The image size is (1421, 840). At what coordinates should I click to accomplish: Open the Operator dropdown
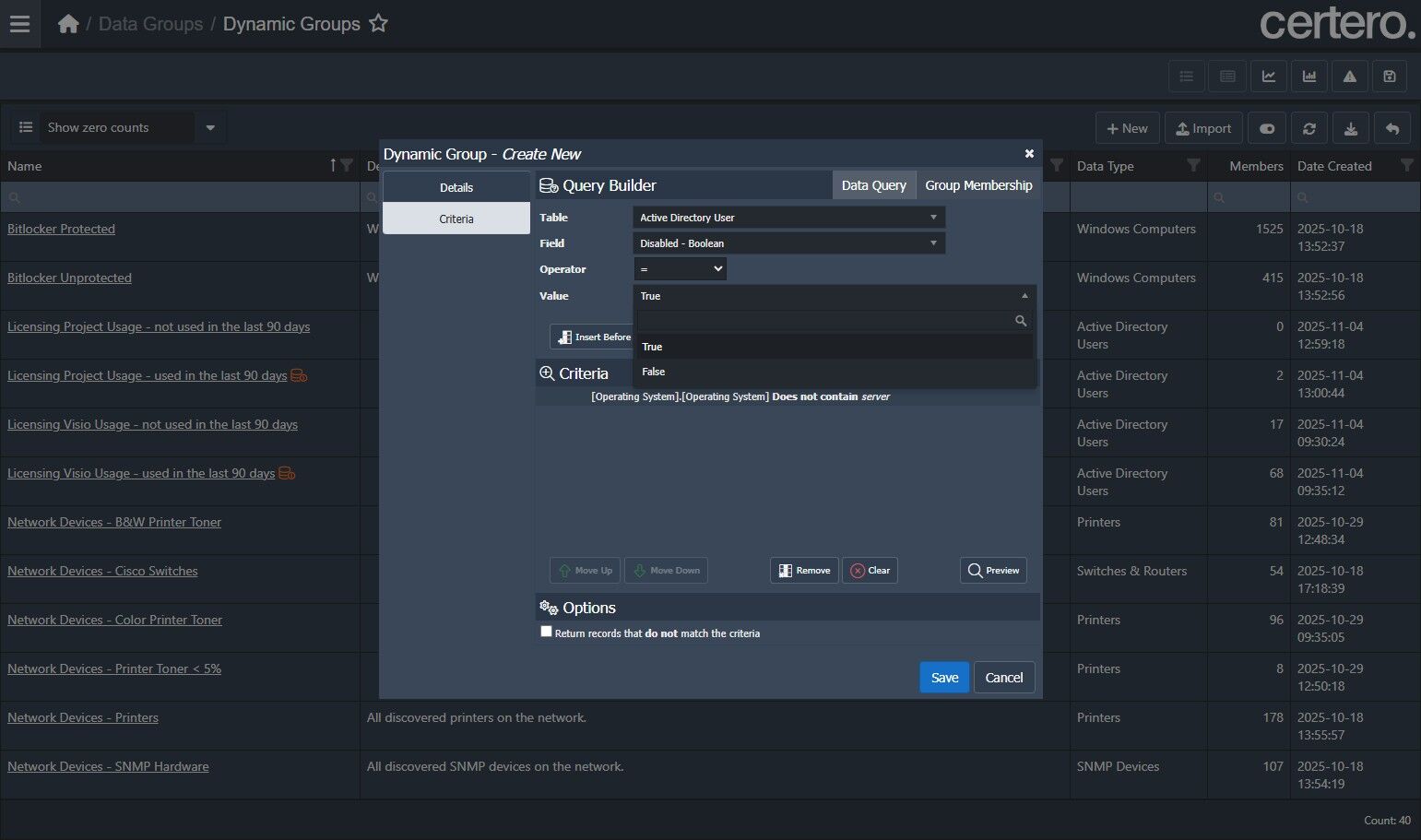[x=681, y=269]
